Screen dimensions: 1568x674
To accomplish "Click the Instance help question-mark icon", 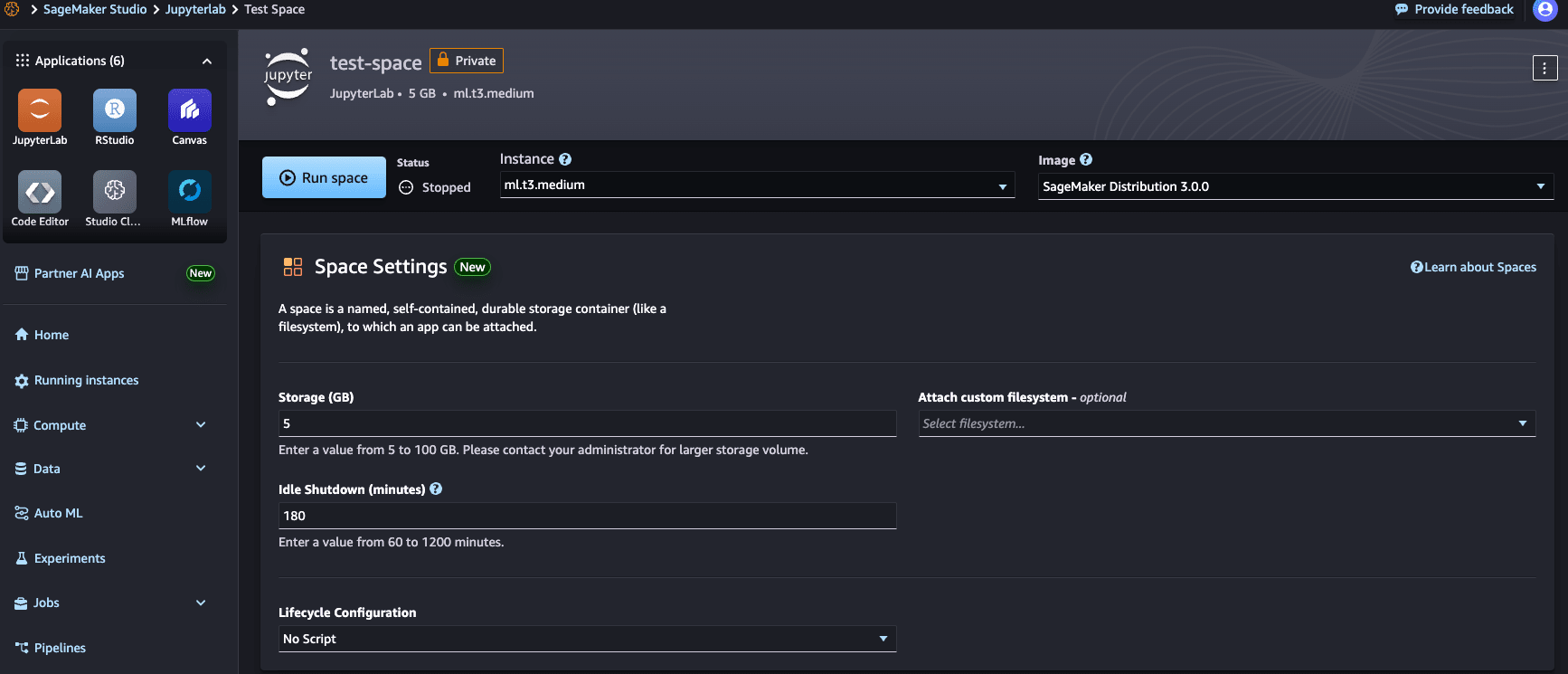I will 565,159.
